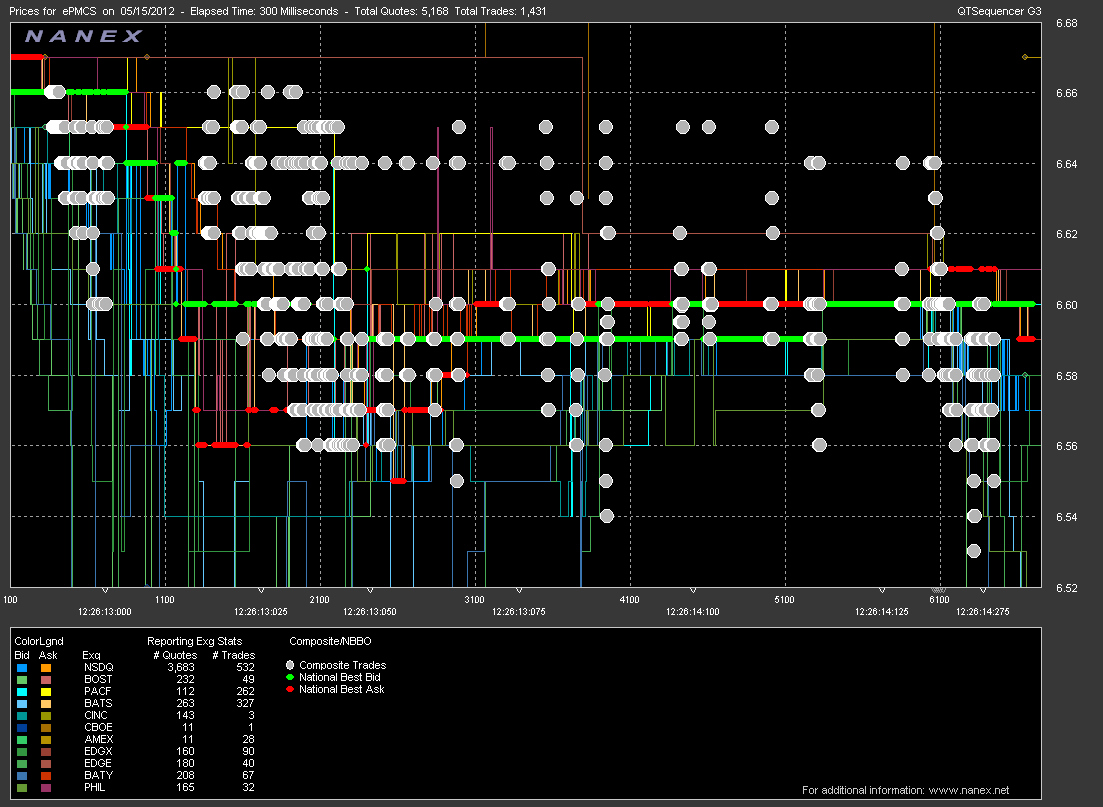Select the CINC exchange name
This screenshot has height=807, width=1103.
point(96,715)
